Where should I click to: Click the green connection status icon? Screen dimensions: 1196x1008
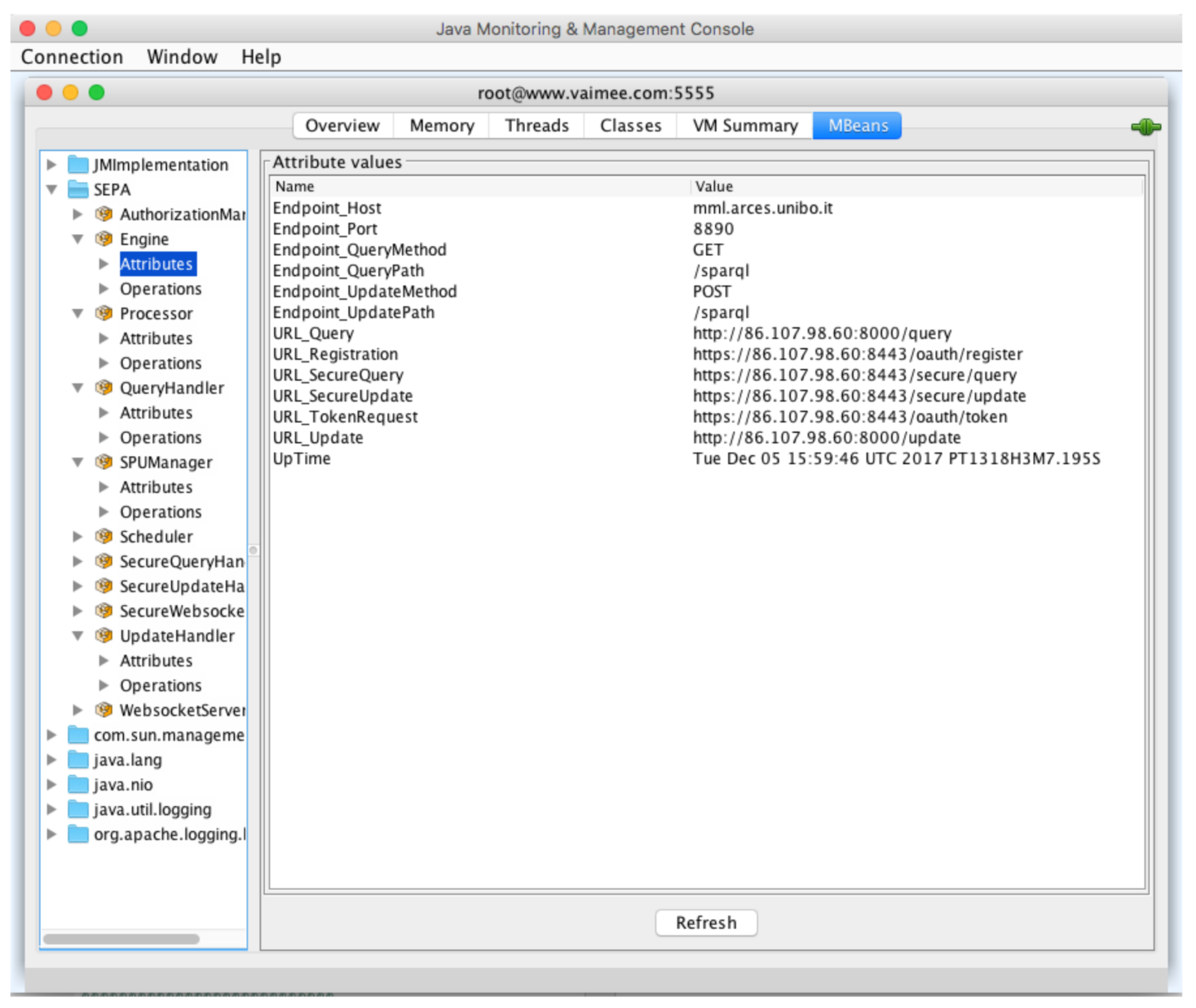pos(1145,127)
